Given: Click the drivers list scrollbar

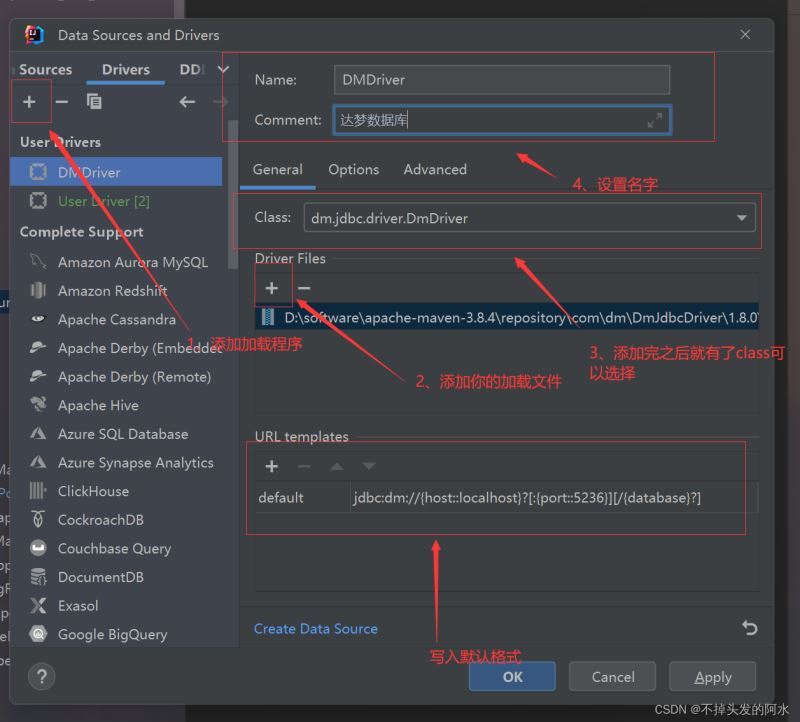Looking at the screenshot, I should [x=233, y=194].
